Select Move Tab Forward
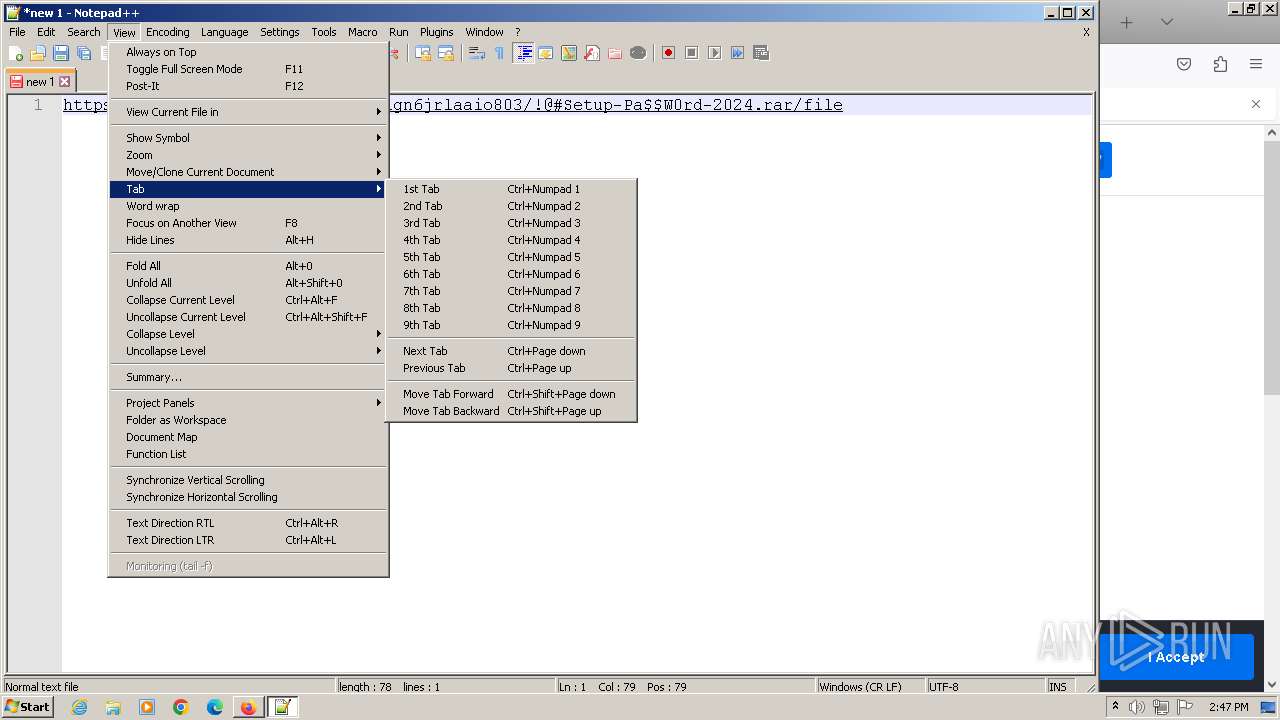 click(511, 394)
